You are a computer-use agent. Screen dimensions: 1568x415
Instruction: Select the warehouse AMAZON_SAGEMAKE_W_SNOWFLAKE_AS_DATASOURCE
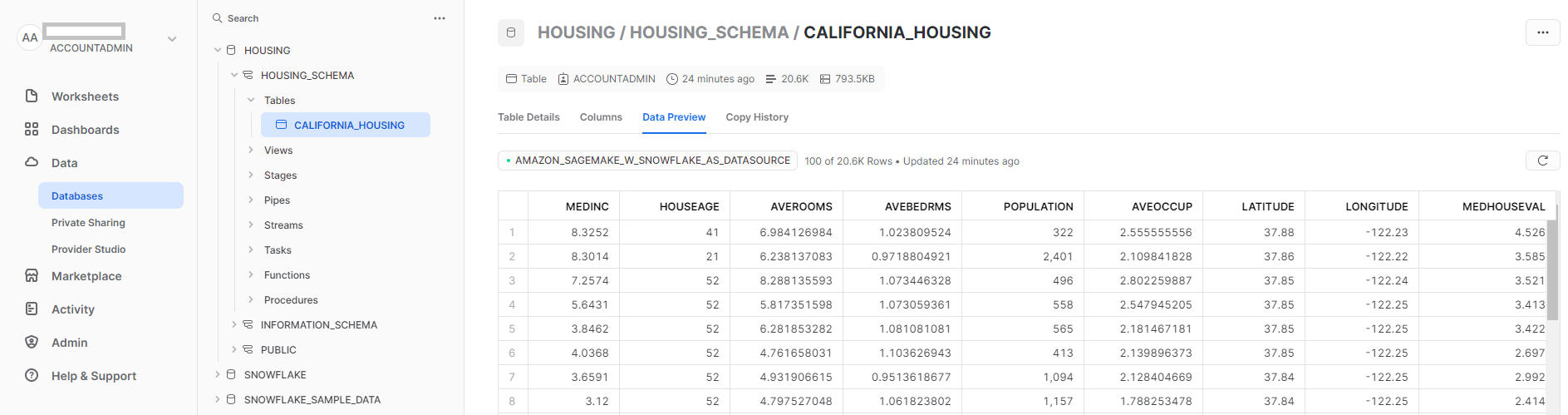[648, 161]
